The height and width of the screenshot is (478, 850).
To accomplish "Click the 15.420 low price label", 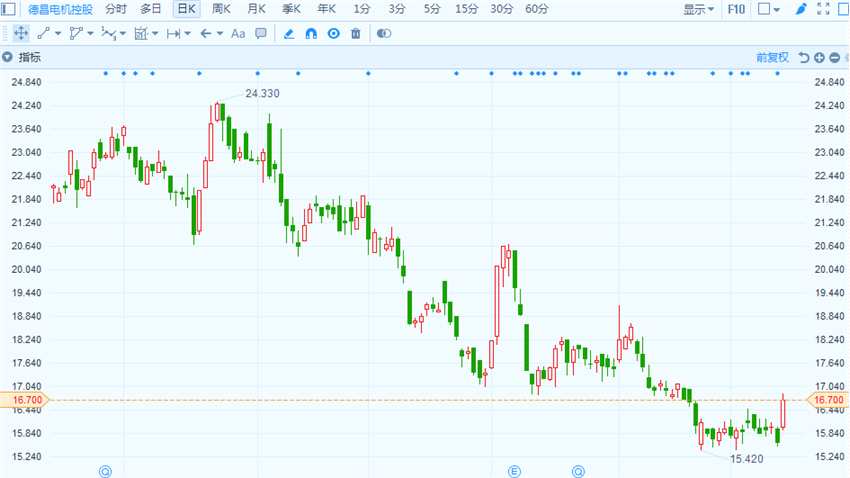I will point(746,459).
